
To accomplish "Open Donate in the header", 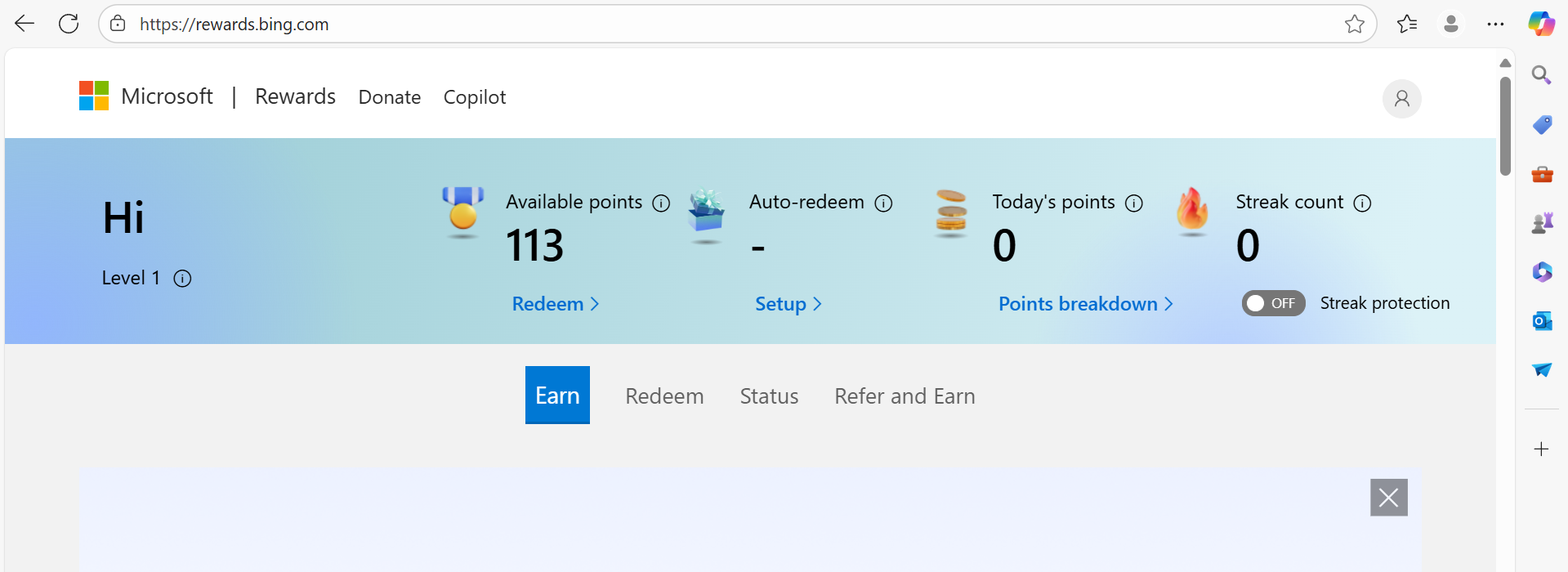I will click(x=390, y=97).
